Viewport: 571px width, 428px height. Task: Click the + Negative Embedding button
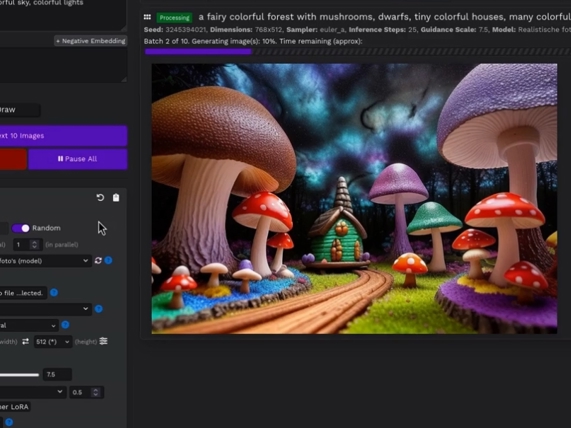[90, 41]
